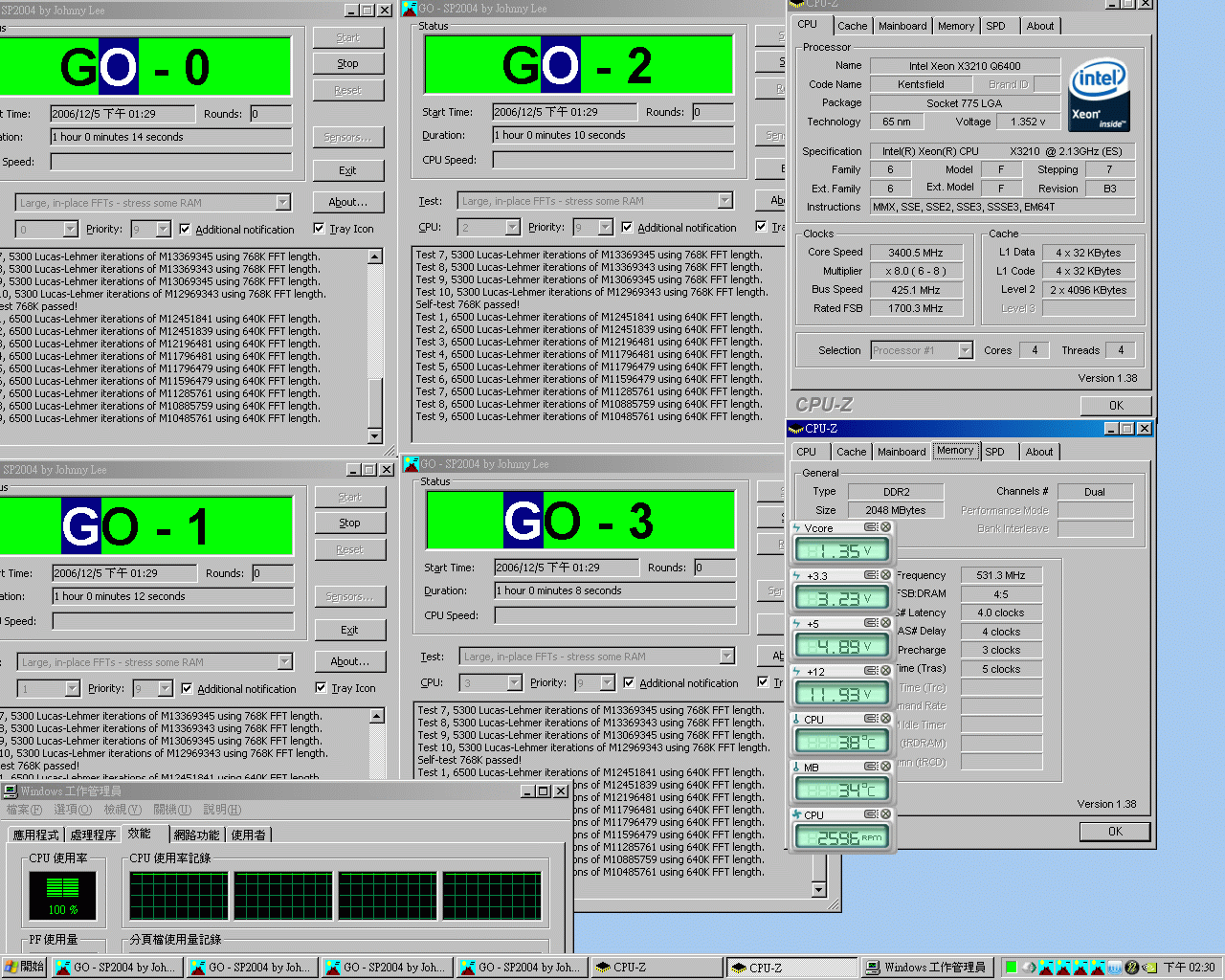The width and height of the screenshot is (1225, 980).
Task: Switch to Windows 工作管理員 taskbar button
Action: pyautogui.click(x=926, y=968)
